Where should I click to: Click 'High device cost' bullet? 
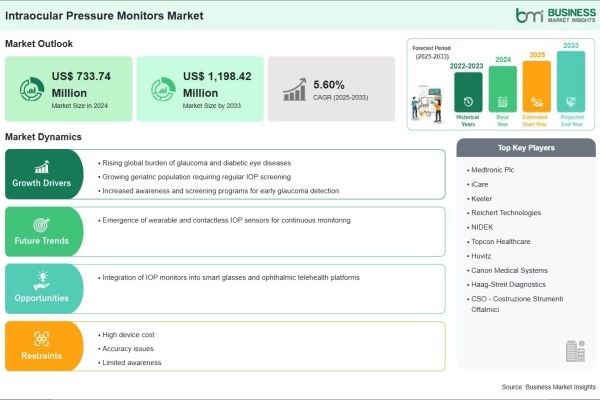point(126,335)
